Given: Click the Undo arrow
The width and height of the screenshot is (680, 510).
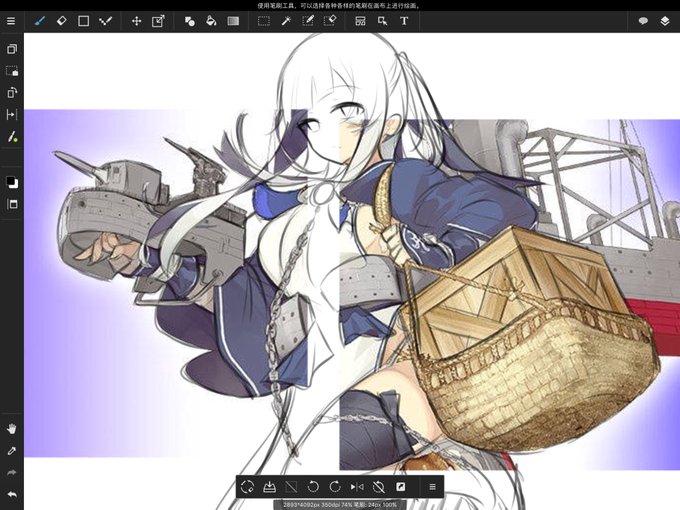Looking at the screenshot, I should click(12, 494).
